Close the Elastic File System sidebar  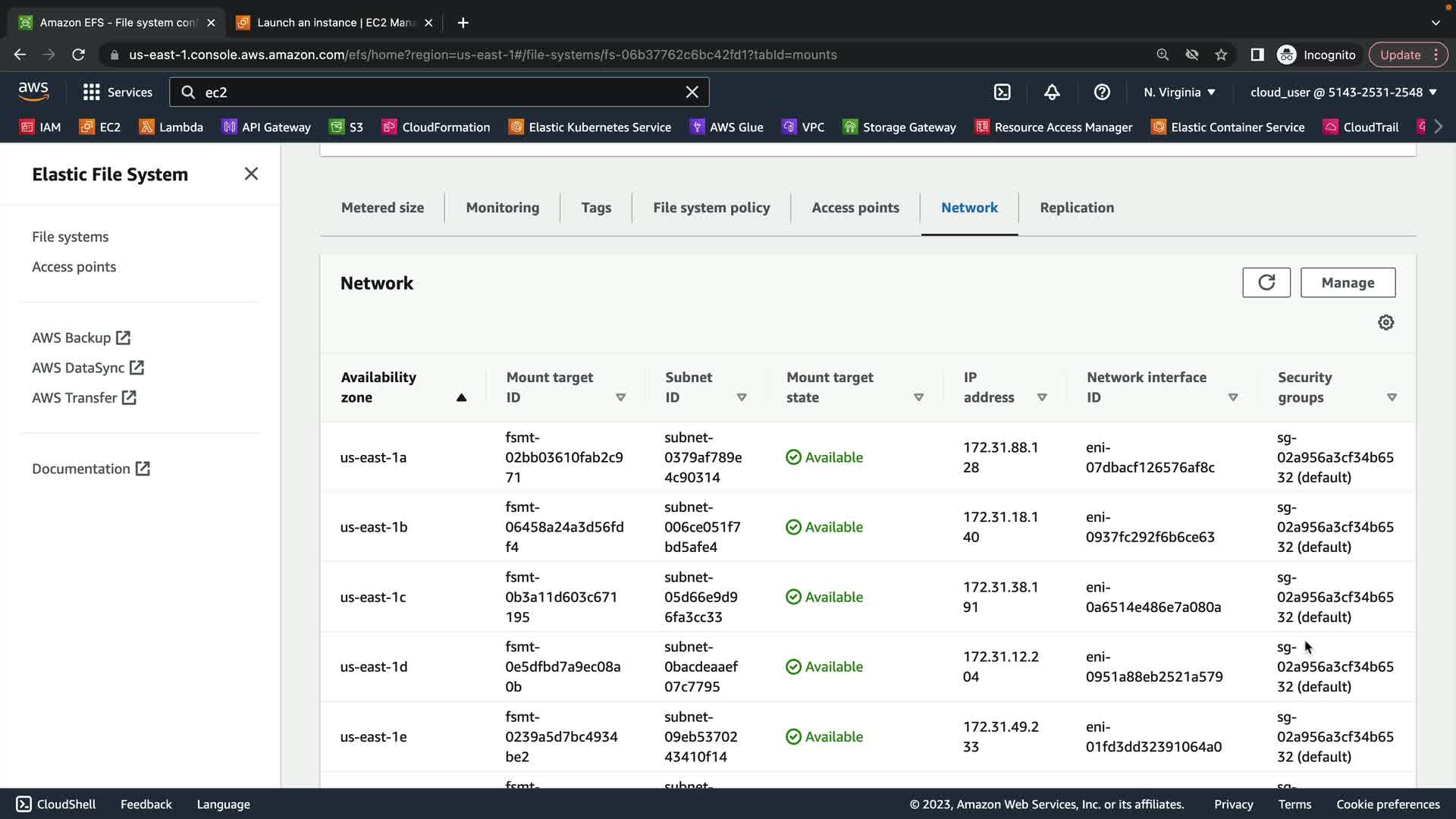pos(251,174)
